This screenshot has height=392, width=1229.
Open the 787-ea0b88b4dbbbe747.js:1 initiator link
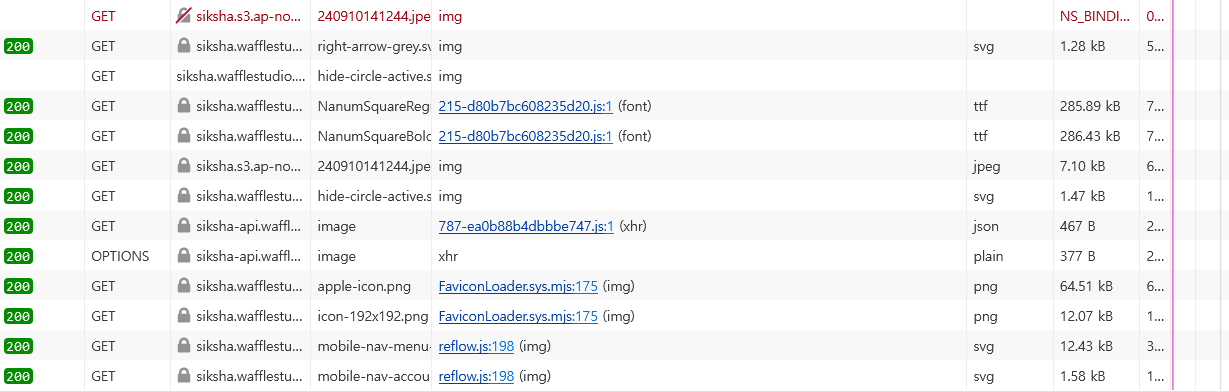(526, 226)
